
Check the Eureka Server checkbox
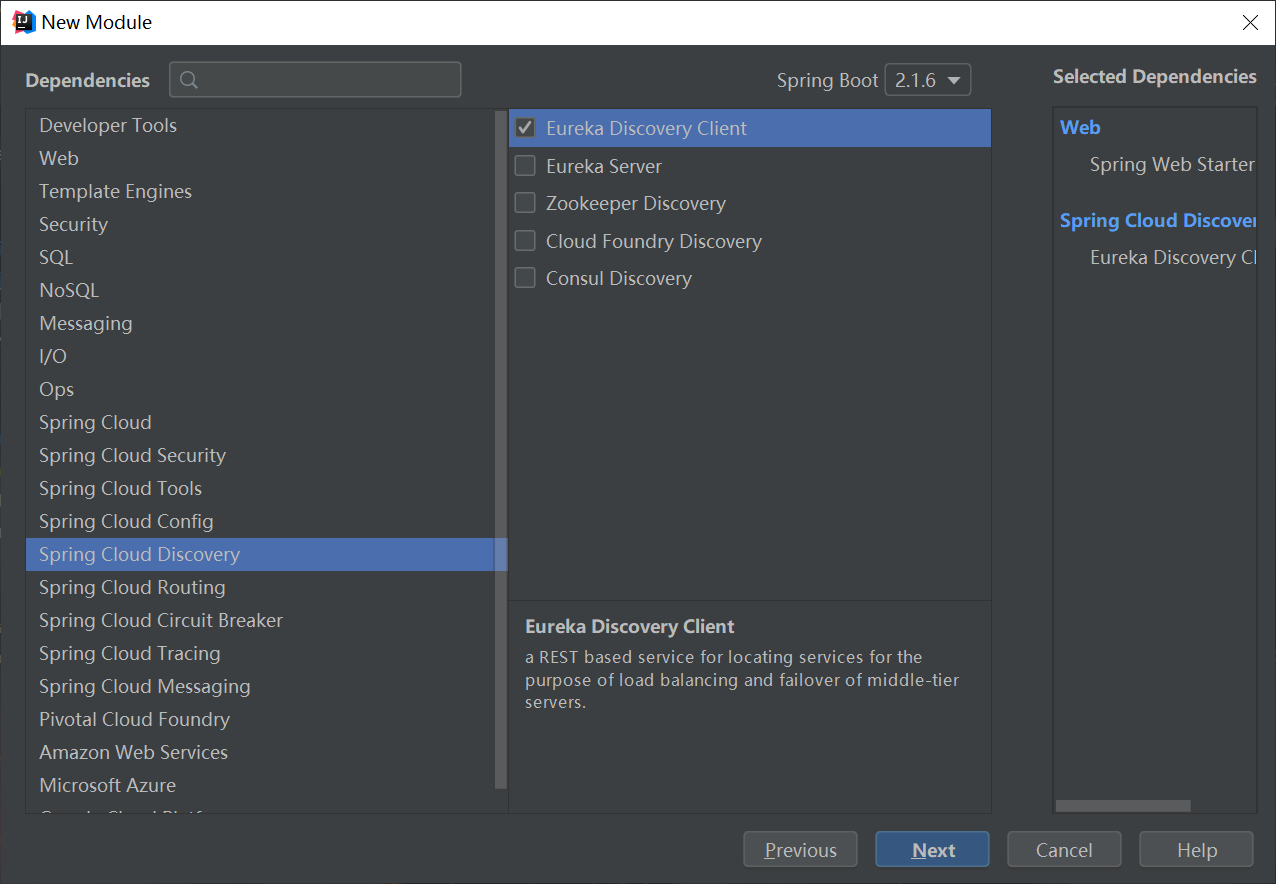525,166
